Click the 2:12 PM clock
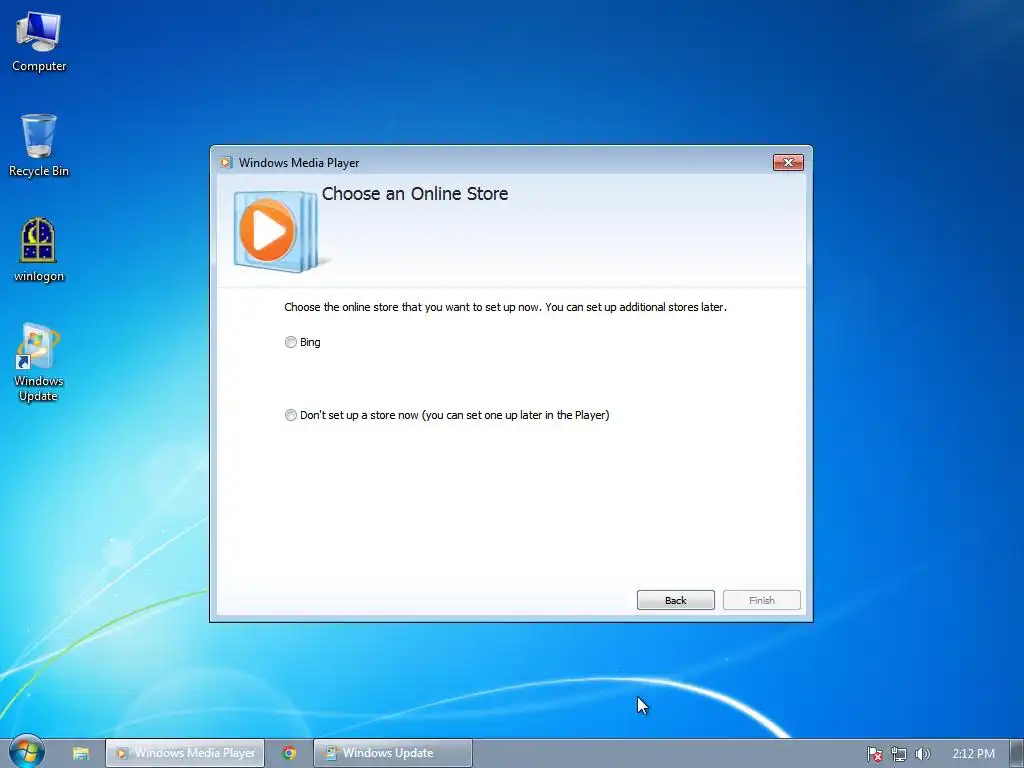The width and height of the screenshot is (1024, 768). coord(973,754)
